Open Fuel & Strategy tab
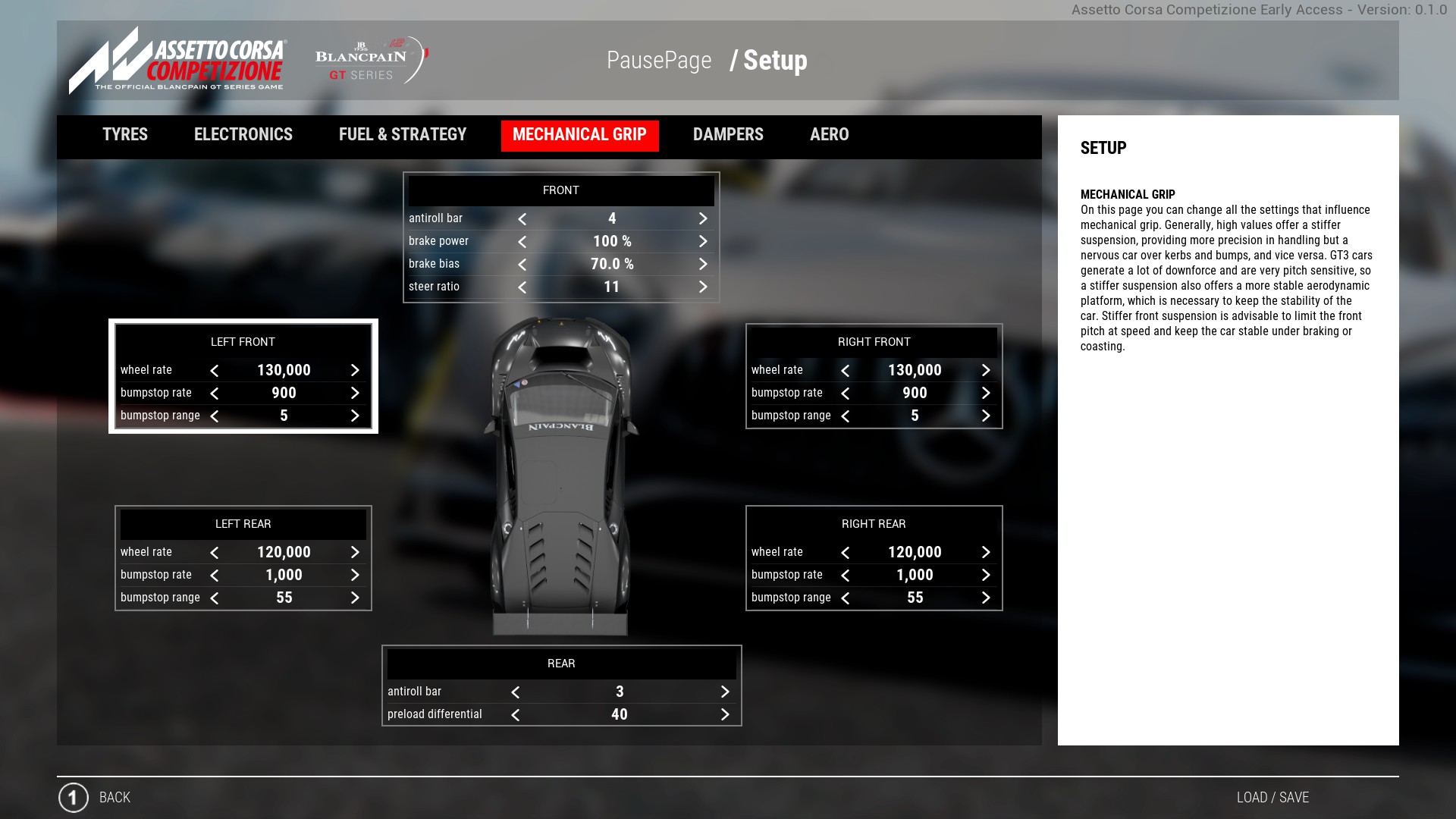The width and height of the screenshot is (1456, 819). point(403,135)
